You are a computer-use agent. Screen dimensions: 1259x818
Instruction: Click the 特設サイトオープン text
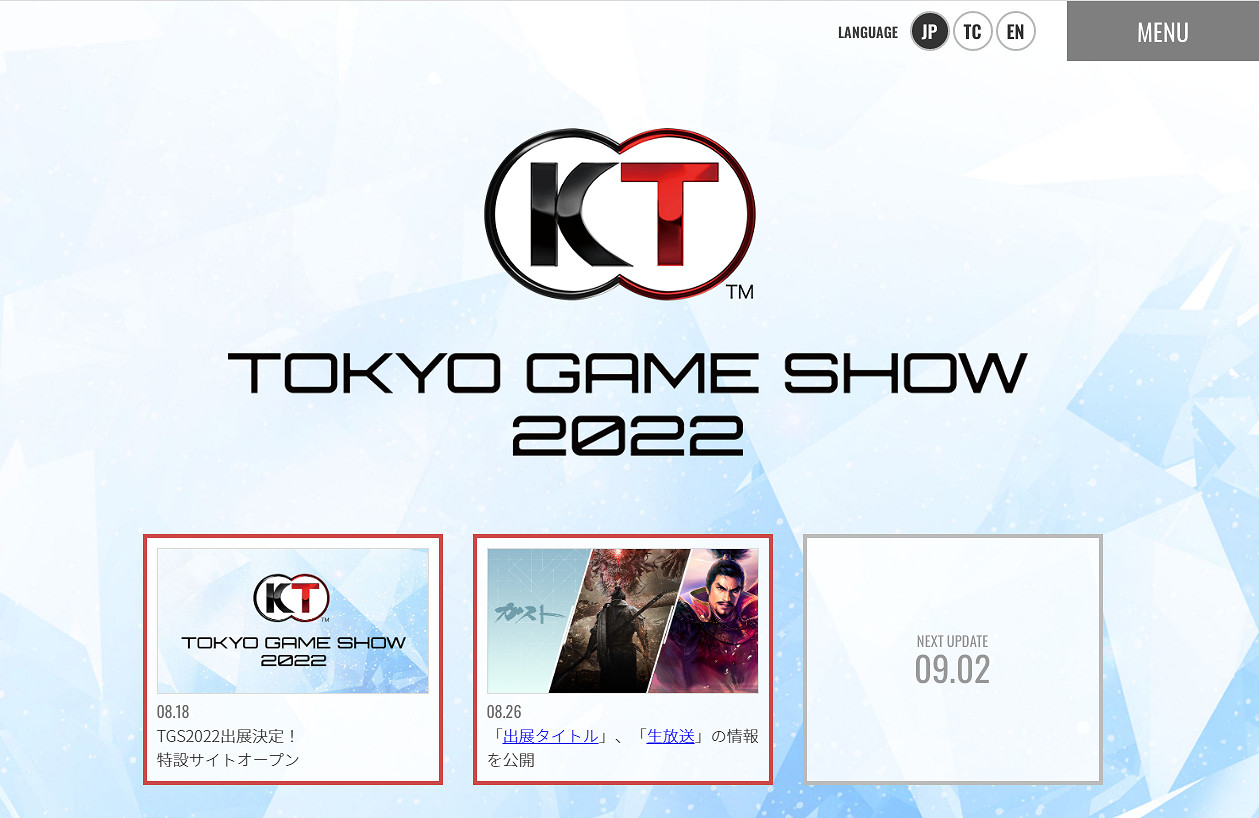coord(228,760)
